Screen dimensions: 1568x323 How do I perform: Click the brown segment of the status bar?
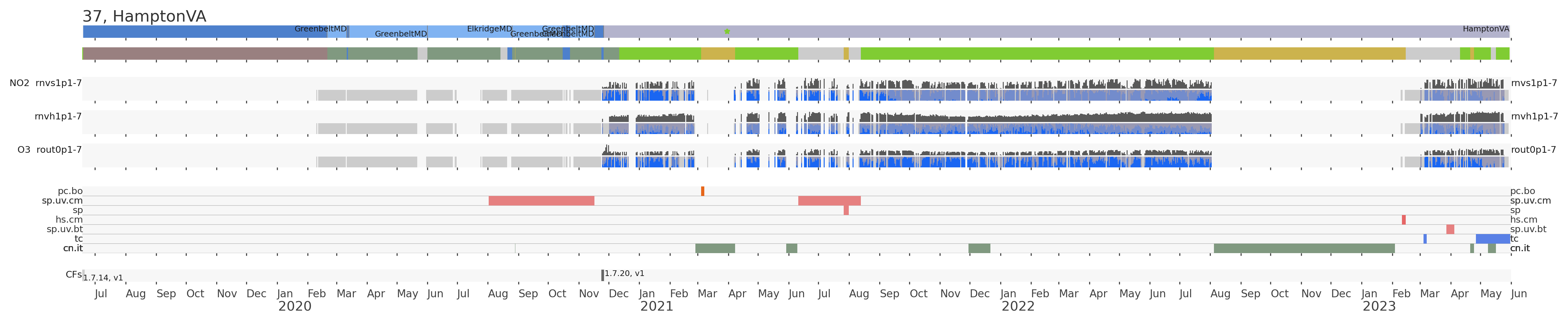tap(205, 54)
